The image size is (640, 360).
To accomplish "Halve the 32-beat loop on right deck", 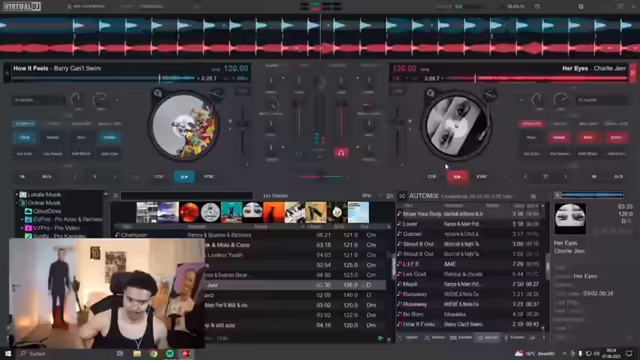I will pyautogui.click(x=525, y=177).
